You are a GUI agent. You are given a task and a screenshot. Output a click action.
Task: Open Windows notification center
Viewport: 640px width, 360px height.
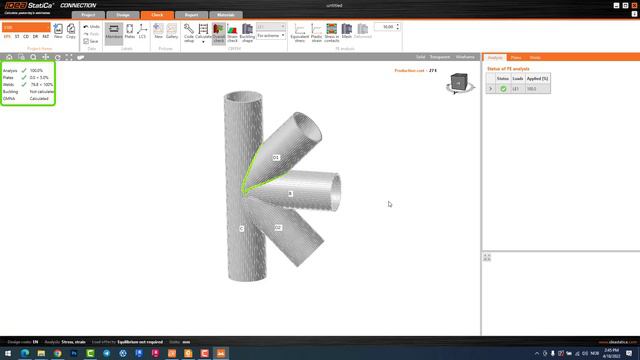(x=629, y=353)
